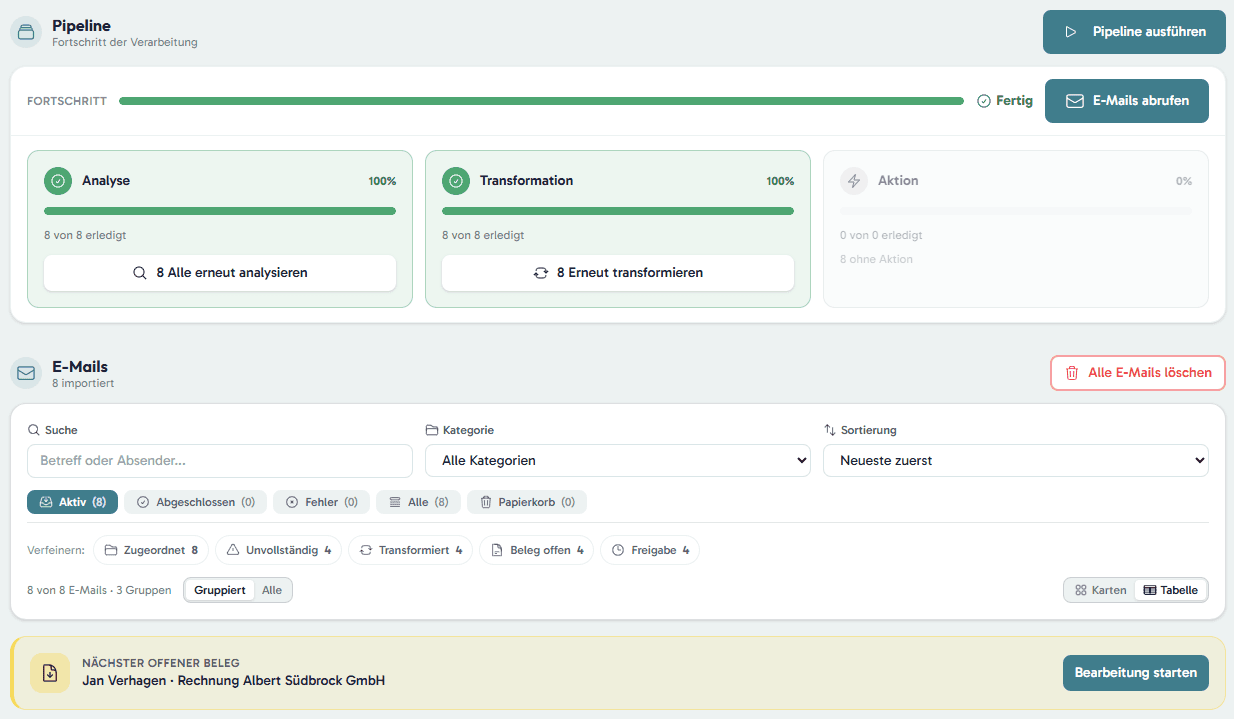
Task: Click the text 8 ohne Aktion
Action: tap(876, 259)
